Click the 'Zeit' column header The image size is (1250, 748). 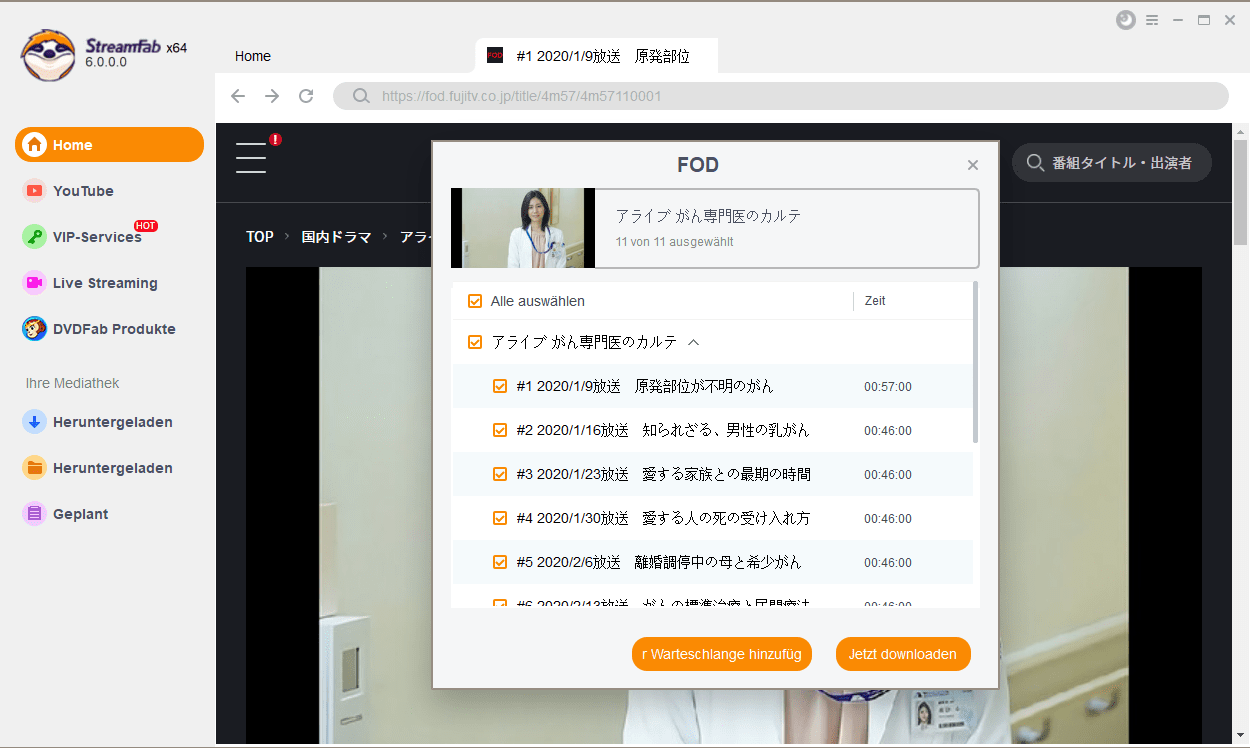pyautogui.click(x=875, y=301)
